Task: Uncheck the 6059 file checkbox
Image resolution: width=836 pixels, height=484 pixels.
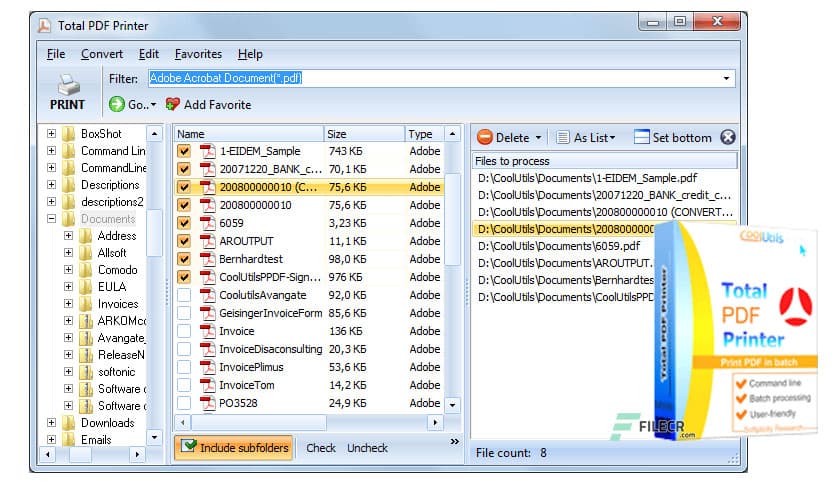Action: coord(184,223)
